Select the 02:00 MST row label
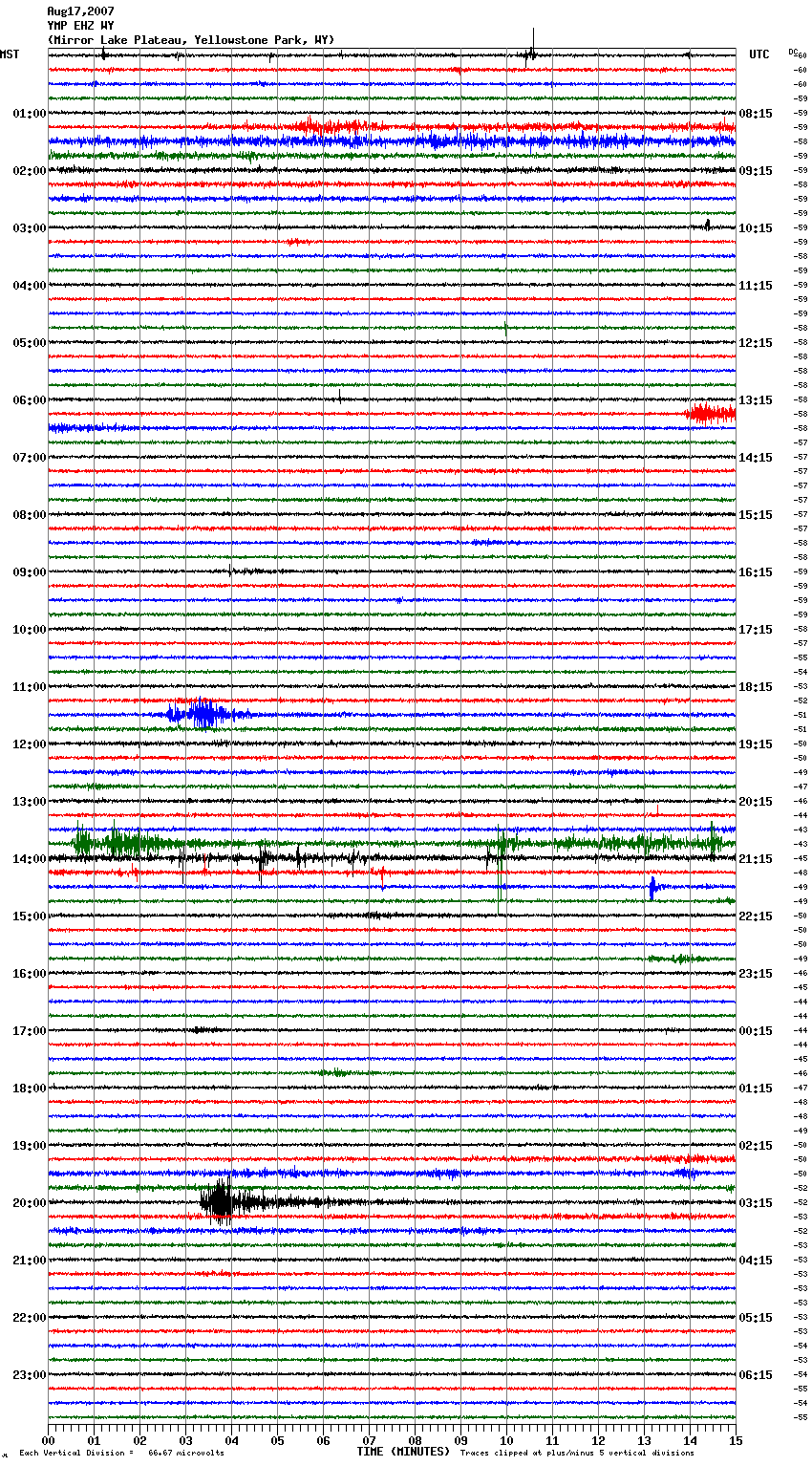 pos(29,171)
